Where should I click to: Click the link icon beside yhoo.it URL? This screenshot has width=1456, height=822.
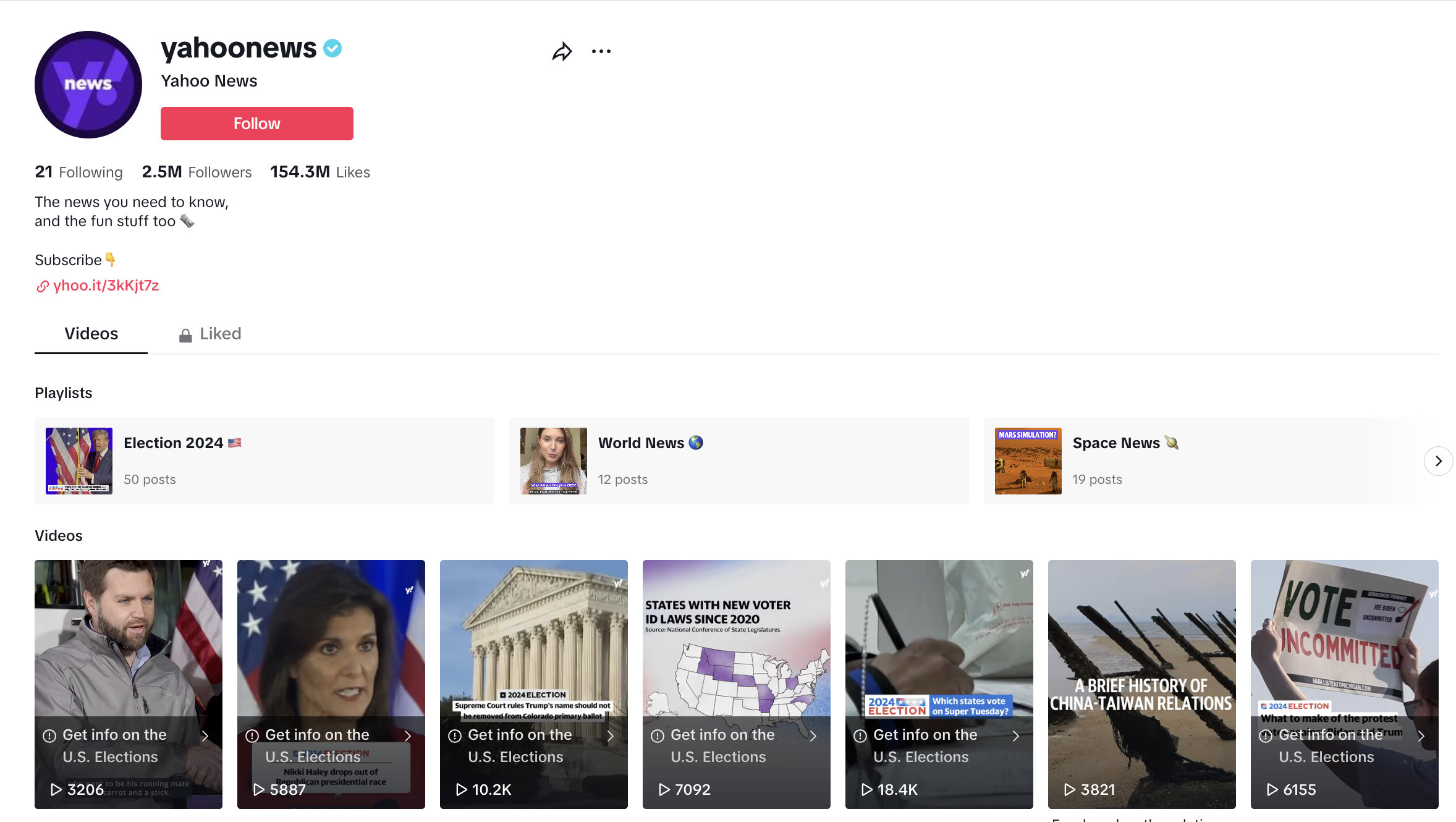pos(42,286)
